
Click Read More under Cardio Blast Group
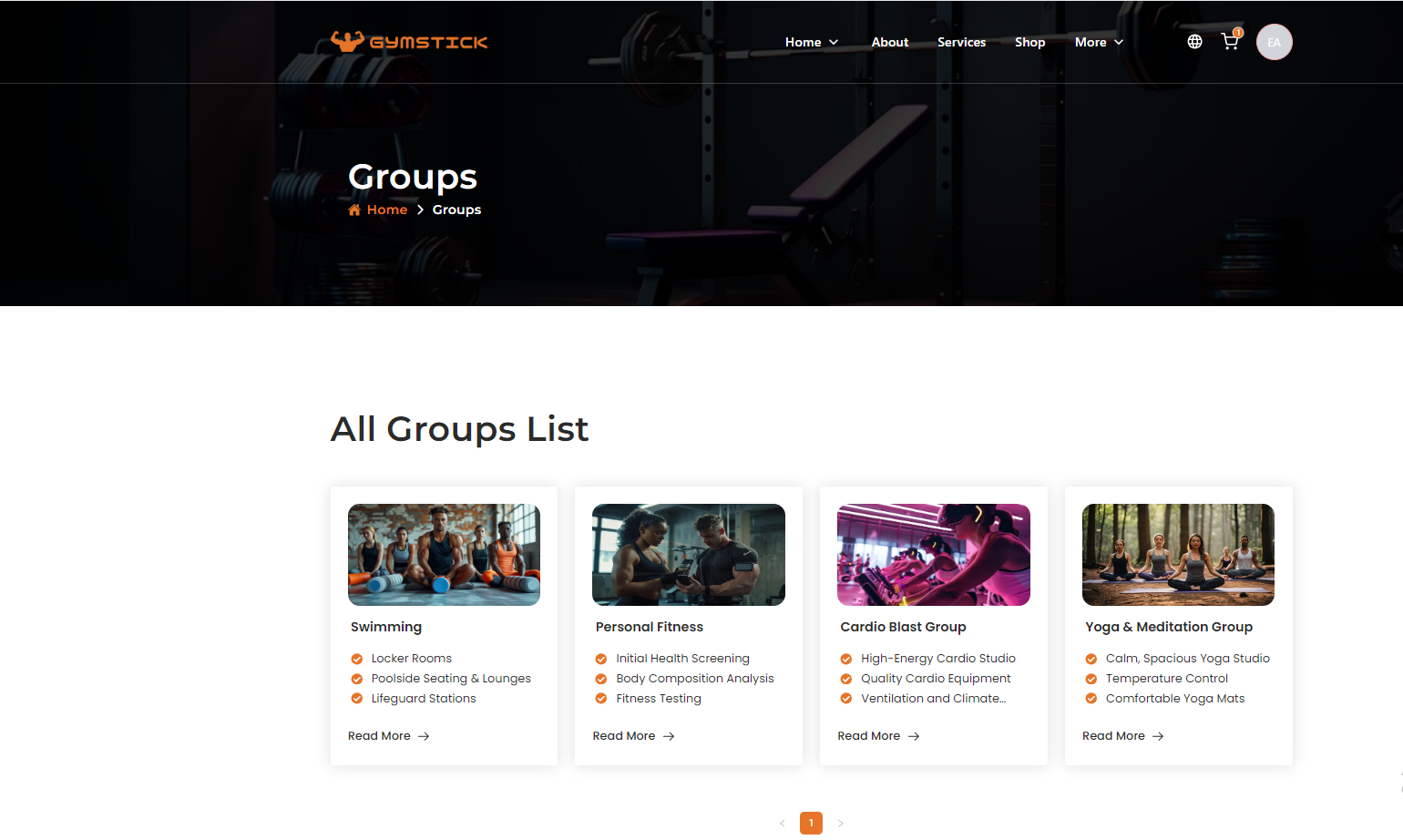coord(868,736)
